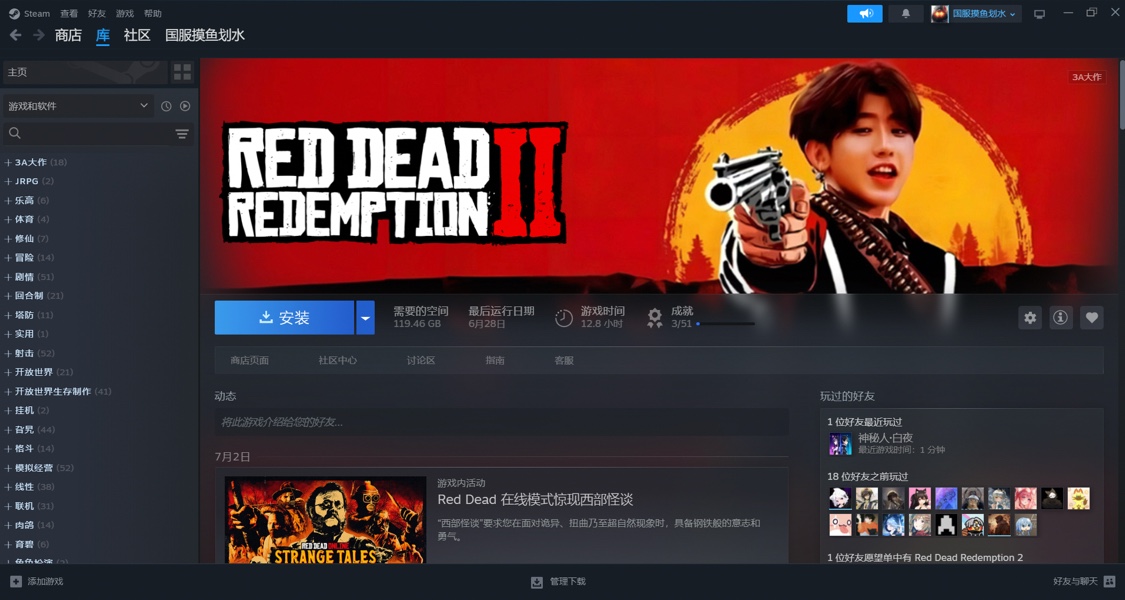Expand the 修仙 category
The image size is (1125, 600).
pyautogui.click(x=8, y=238)
